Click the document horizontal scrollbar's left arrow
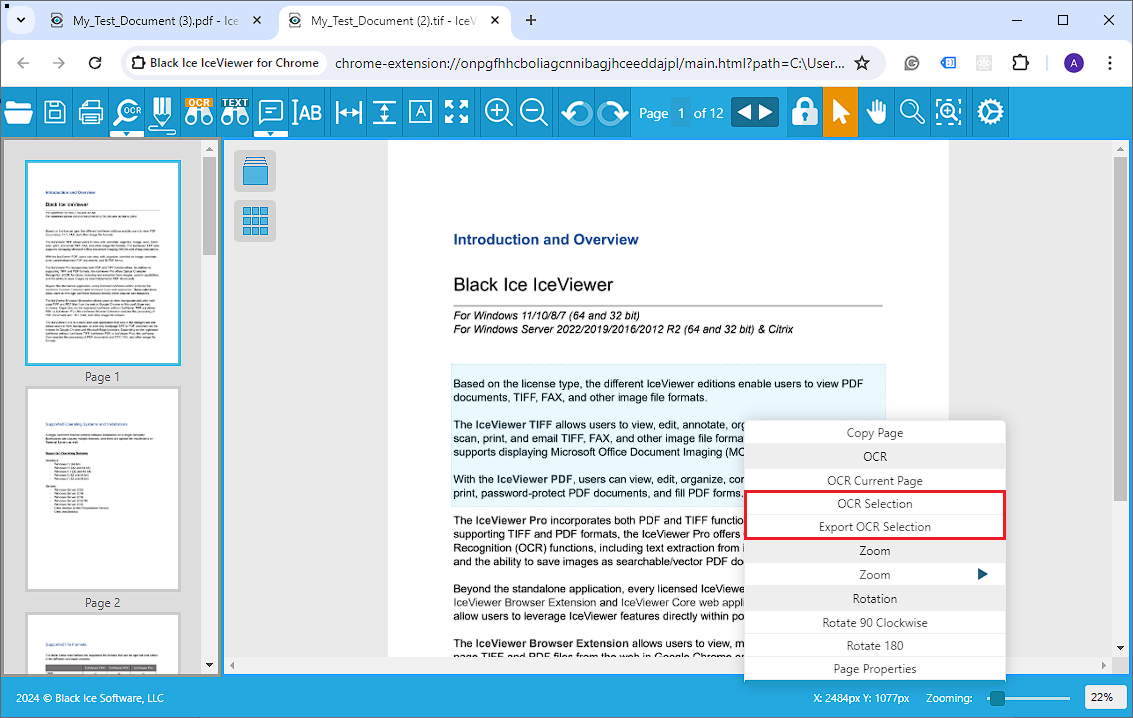Viewport: 1133px width, 718px height. 232,665
